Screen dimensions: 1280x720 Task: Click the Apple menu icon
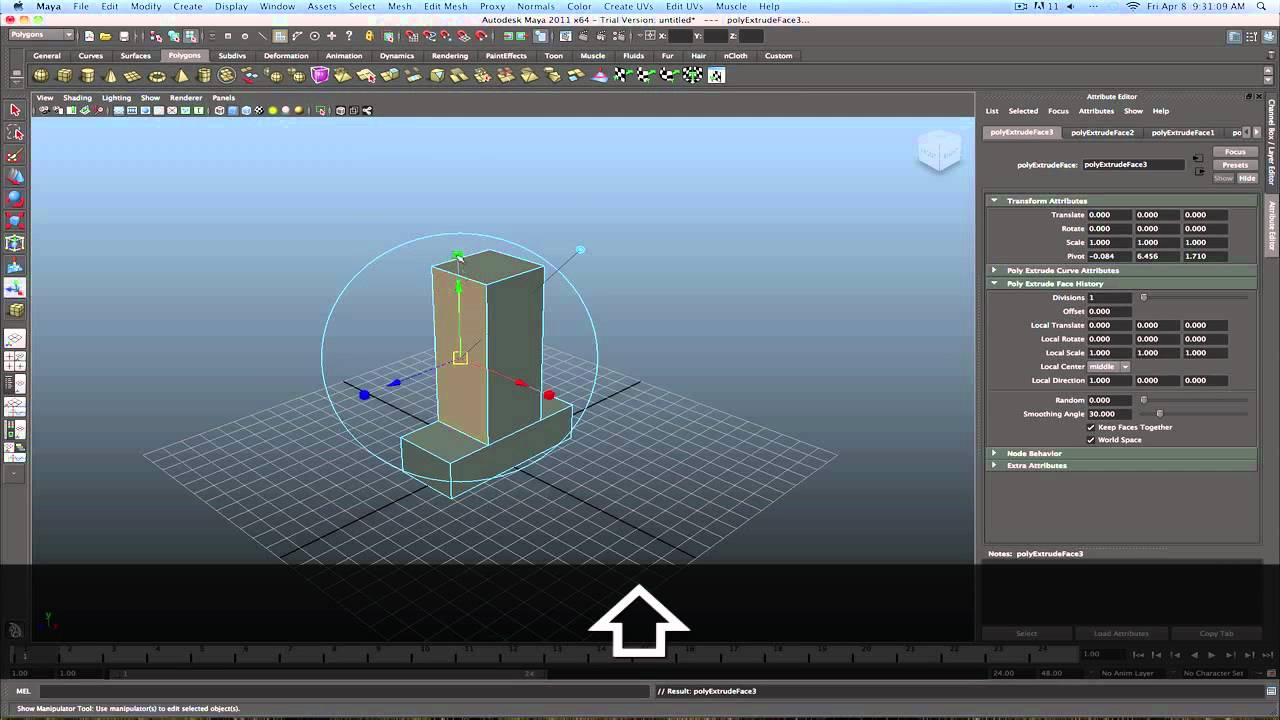[x=17, y=6]
